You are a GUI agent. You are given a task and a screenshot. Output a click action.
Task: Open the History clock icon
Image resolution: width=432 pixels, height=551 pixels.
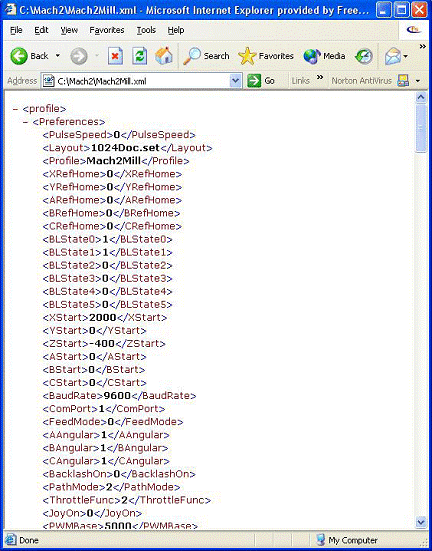364,56
